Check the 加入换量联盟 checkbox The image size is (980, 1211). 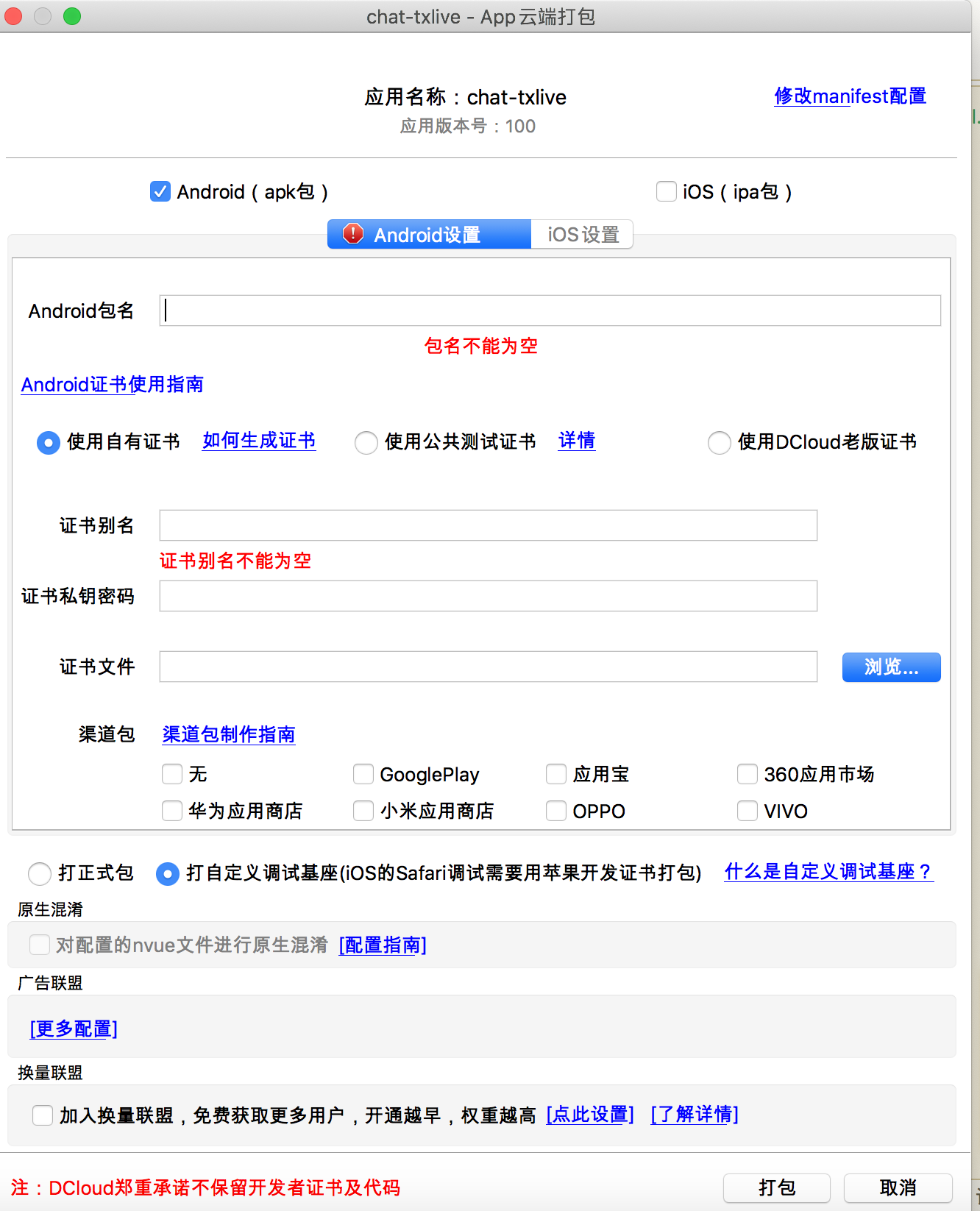[43, 1115]
